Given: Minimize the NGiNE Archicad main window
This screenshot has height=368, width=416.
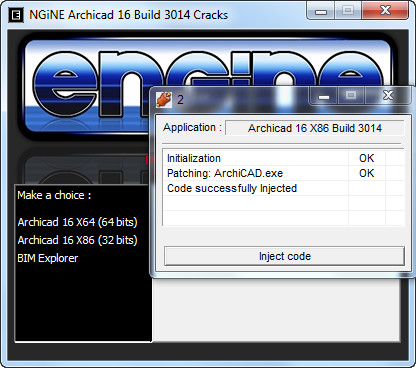Looking at the screenshot, I should point(321,11).
